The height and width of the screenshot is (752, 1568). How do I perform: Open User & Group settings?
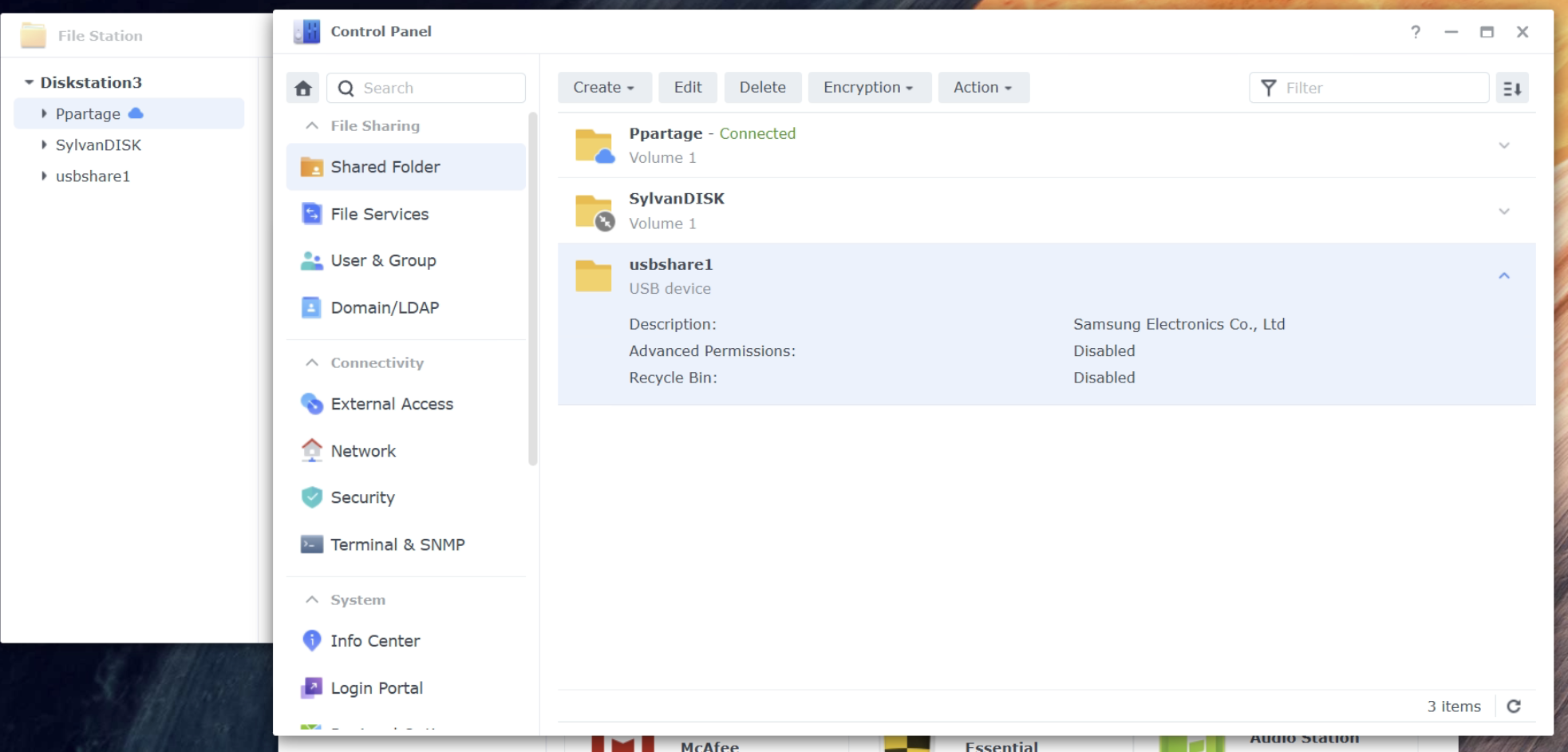coord(383,261)
